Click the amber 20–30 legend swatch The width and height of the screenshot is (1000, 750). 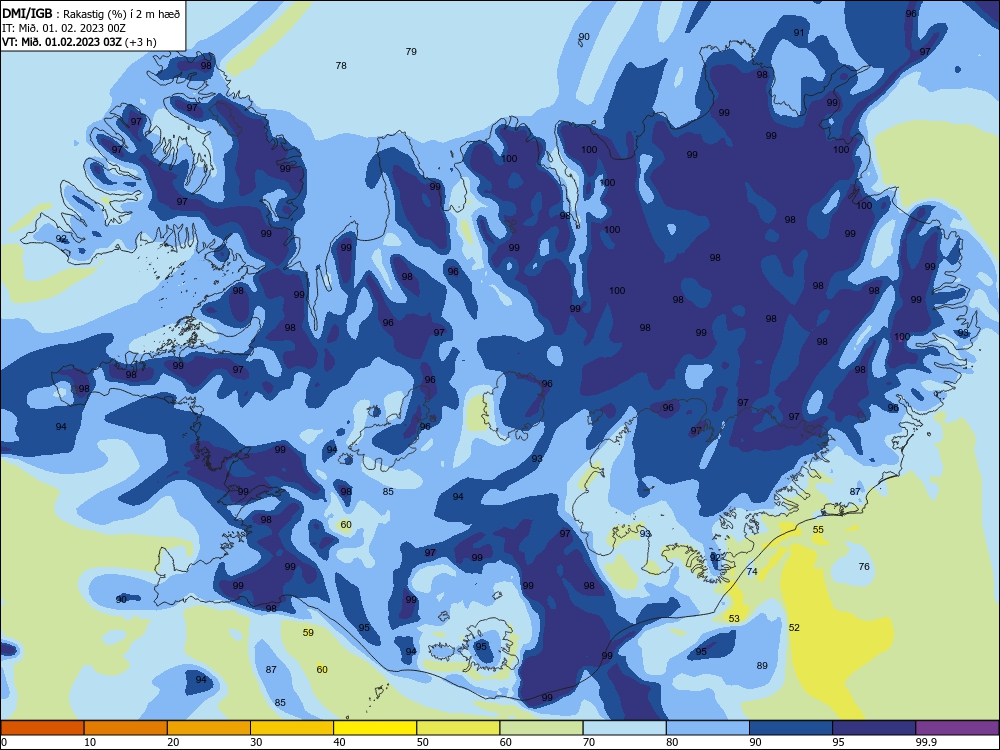point(209,728)
